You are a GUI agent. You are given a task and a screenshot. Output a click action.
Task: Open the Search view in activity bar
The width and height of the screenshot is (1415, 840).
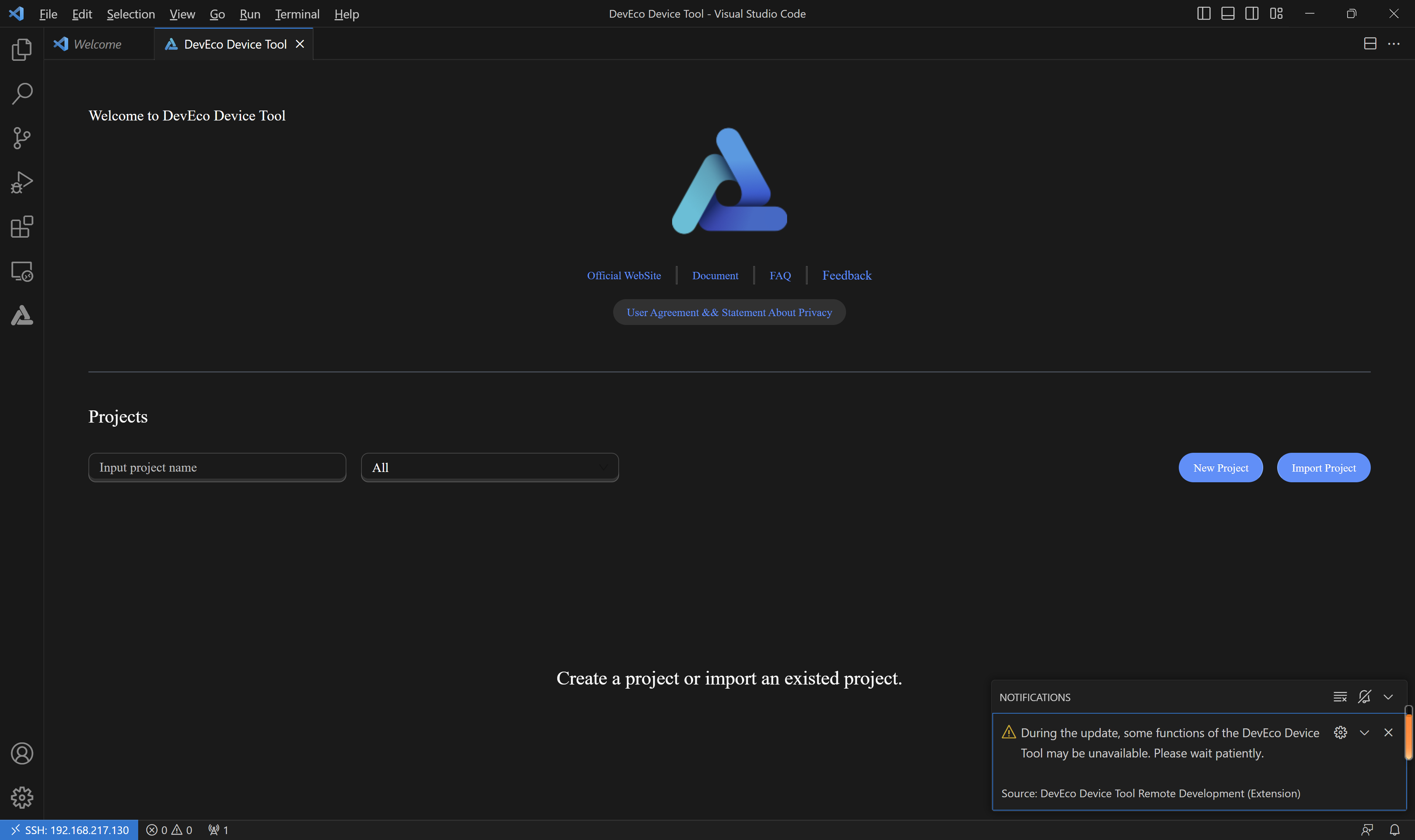pyautogui.click(x=21, y=94)
